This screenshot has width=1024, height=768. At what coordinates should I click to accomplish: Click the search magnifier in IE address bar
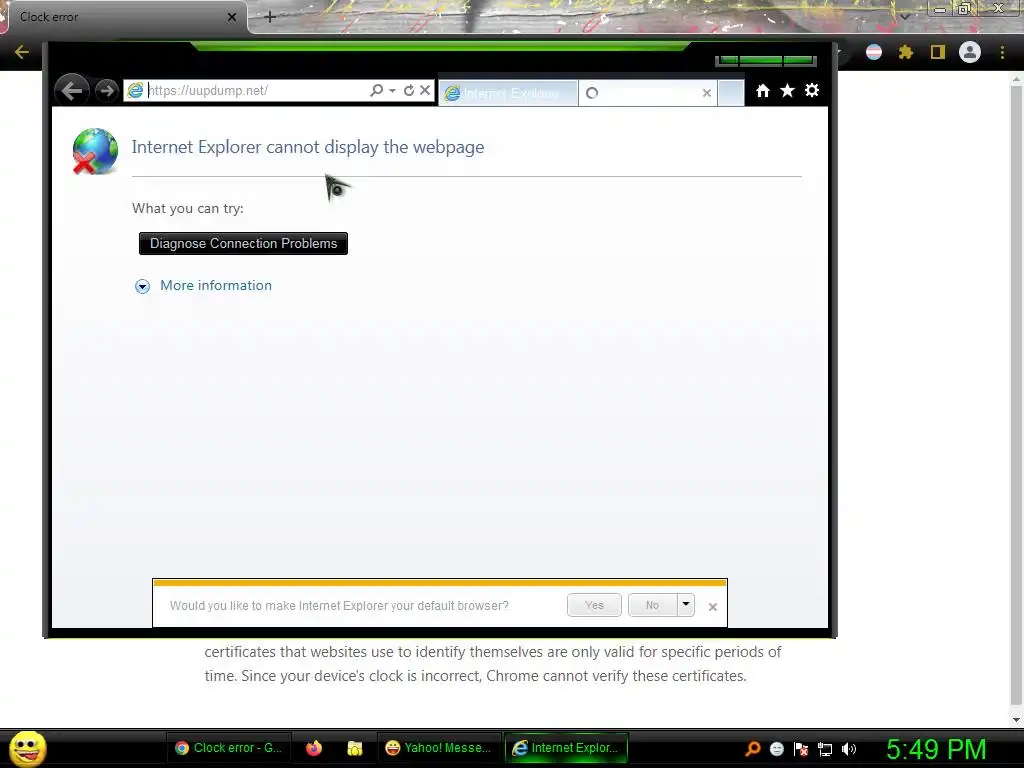[376, 90]
